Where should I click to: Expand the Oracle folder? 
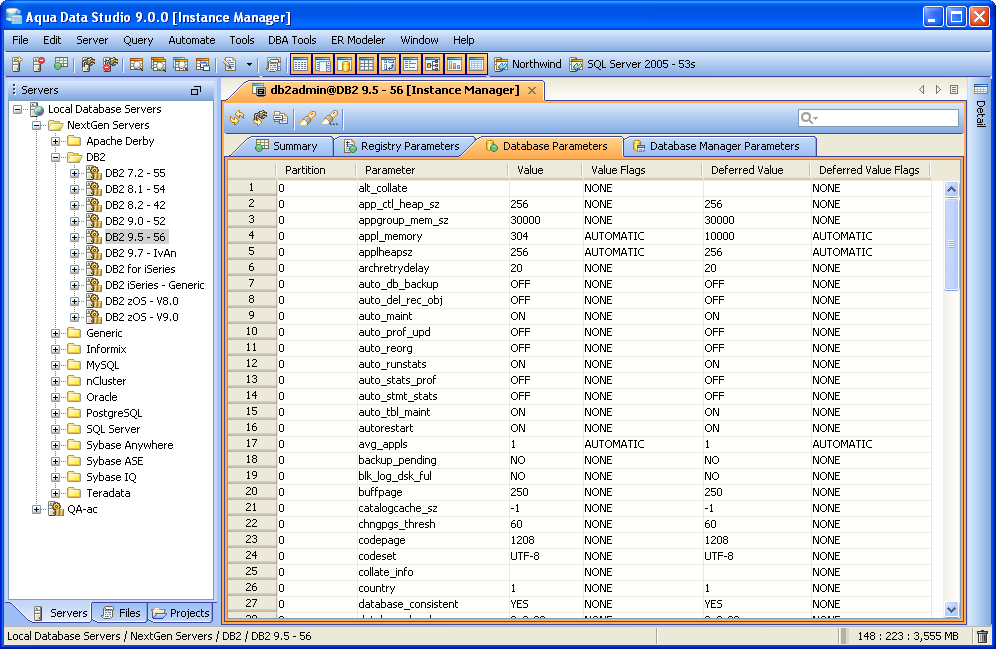55,397
